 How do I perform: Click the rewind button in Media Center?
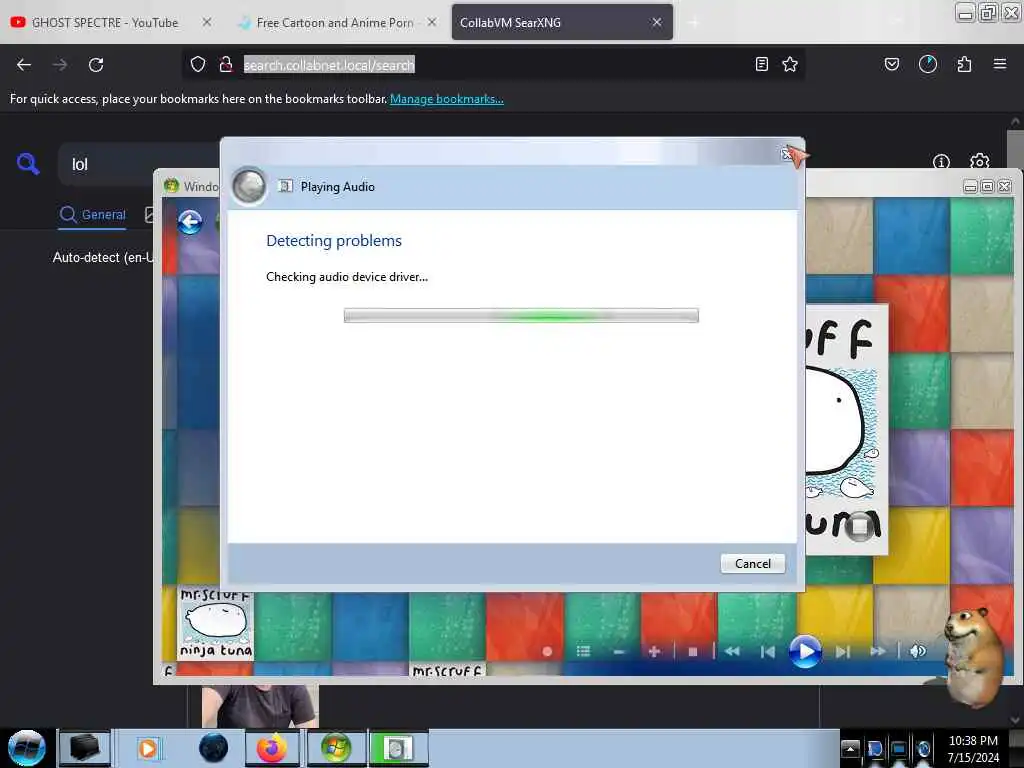732,651
